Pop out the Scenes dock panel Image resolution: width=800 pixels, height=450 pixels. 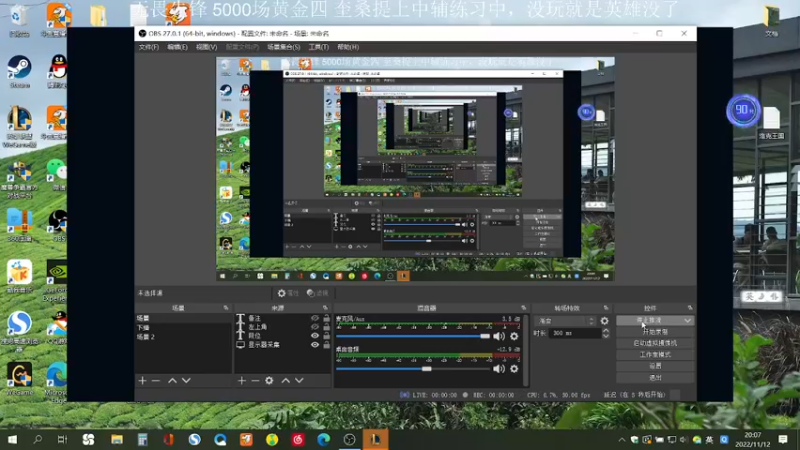[226, 308]
